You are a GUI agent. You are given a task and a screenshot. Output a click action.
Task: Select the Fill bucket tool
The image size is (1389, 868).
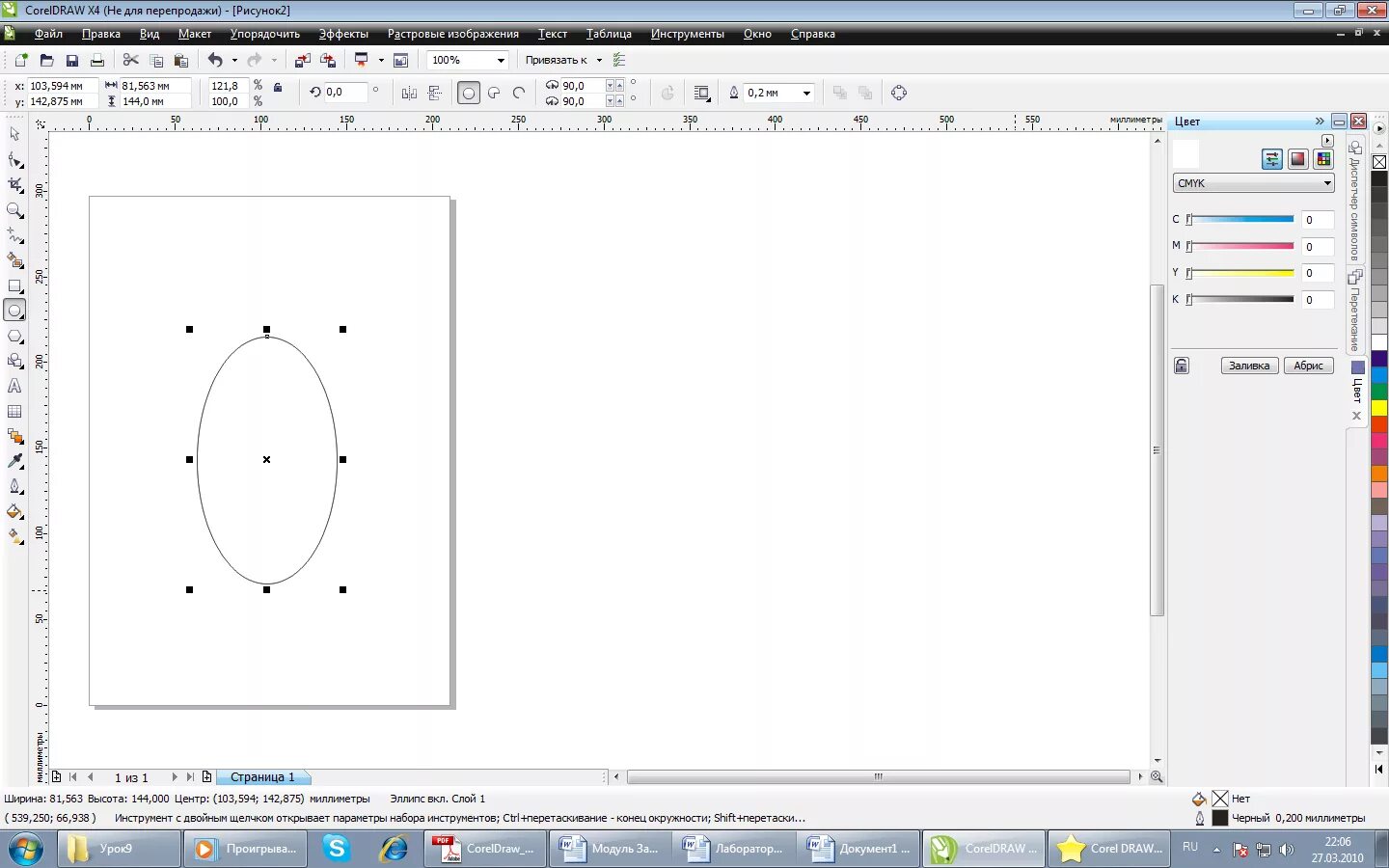[14, 511]
